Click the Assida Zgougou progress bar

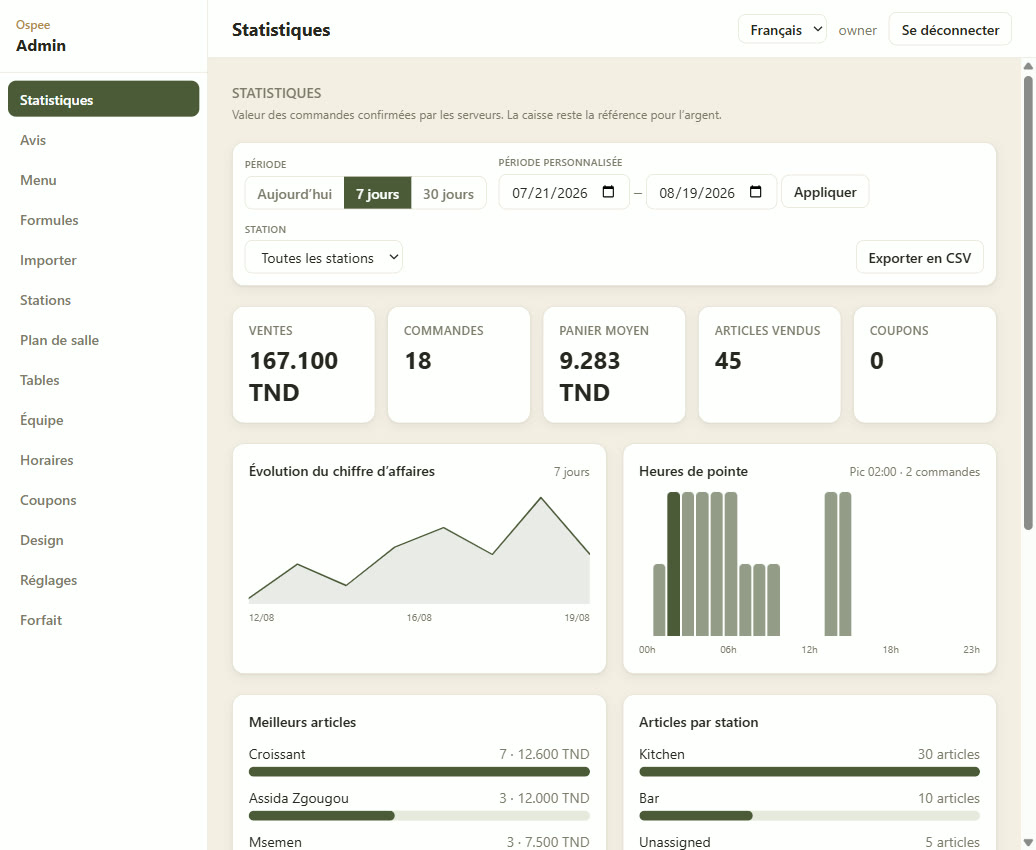pos(419,816)
